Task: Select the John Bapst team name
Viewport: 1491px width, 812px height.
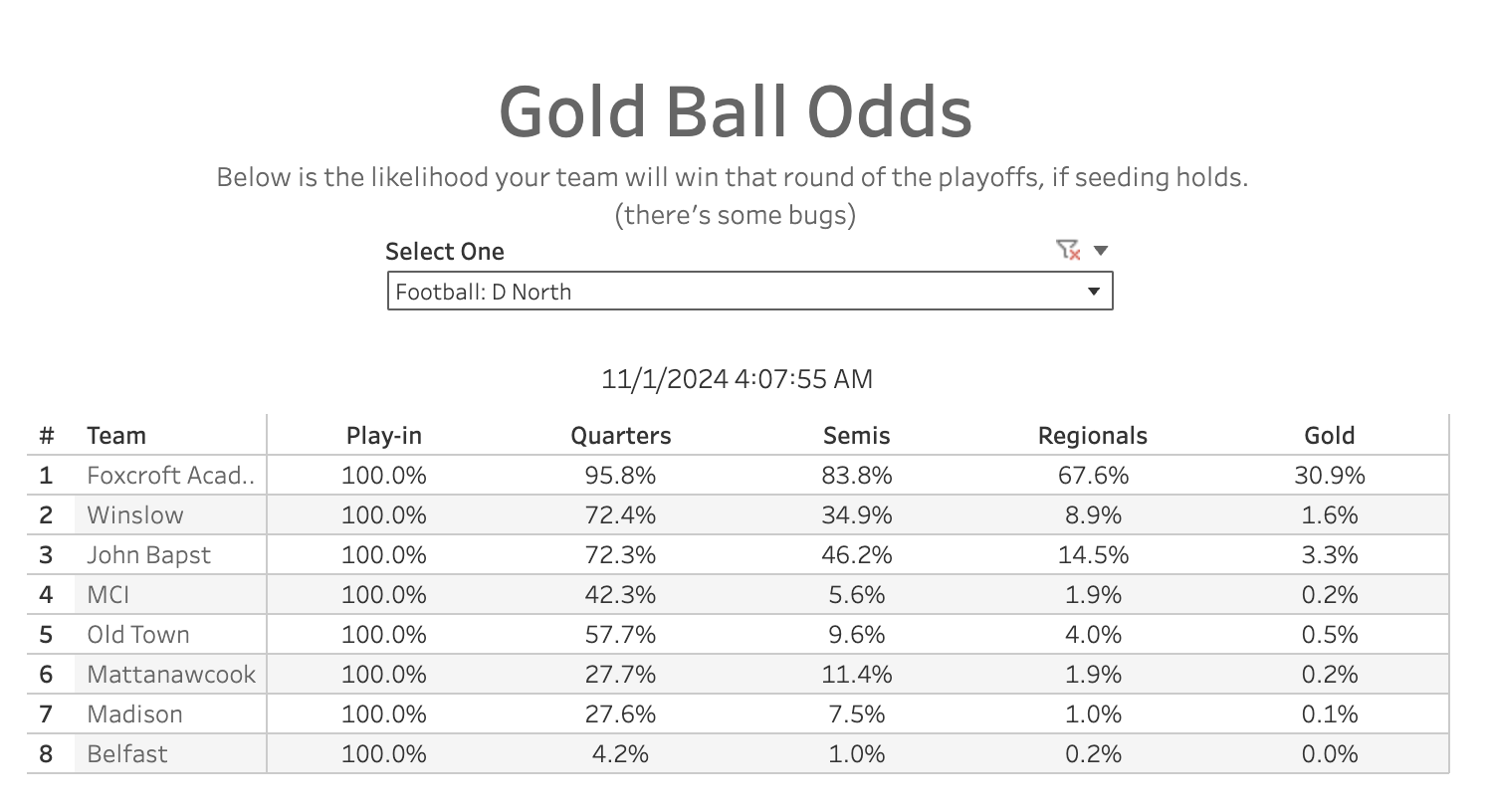Action: click(x=149, y=555)
